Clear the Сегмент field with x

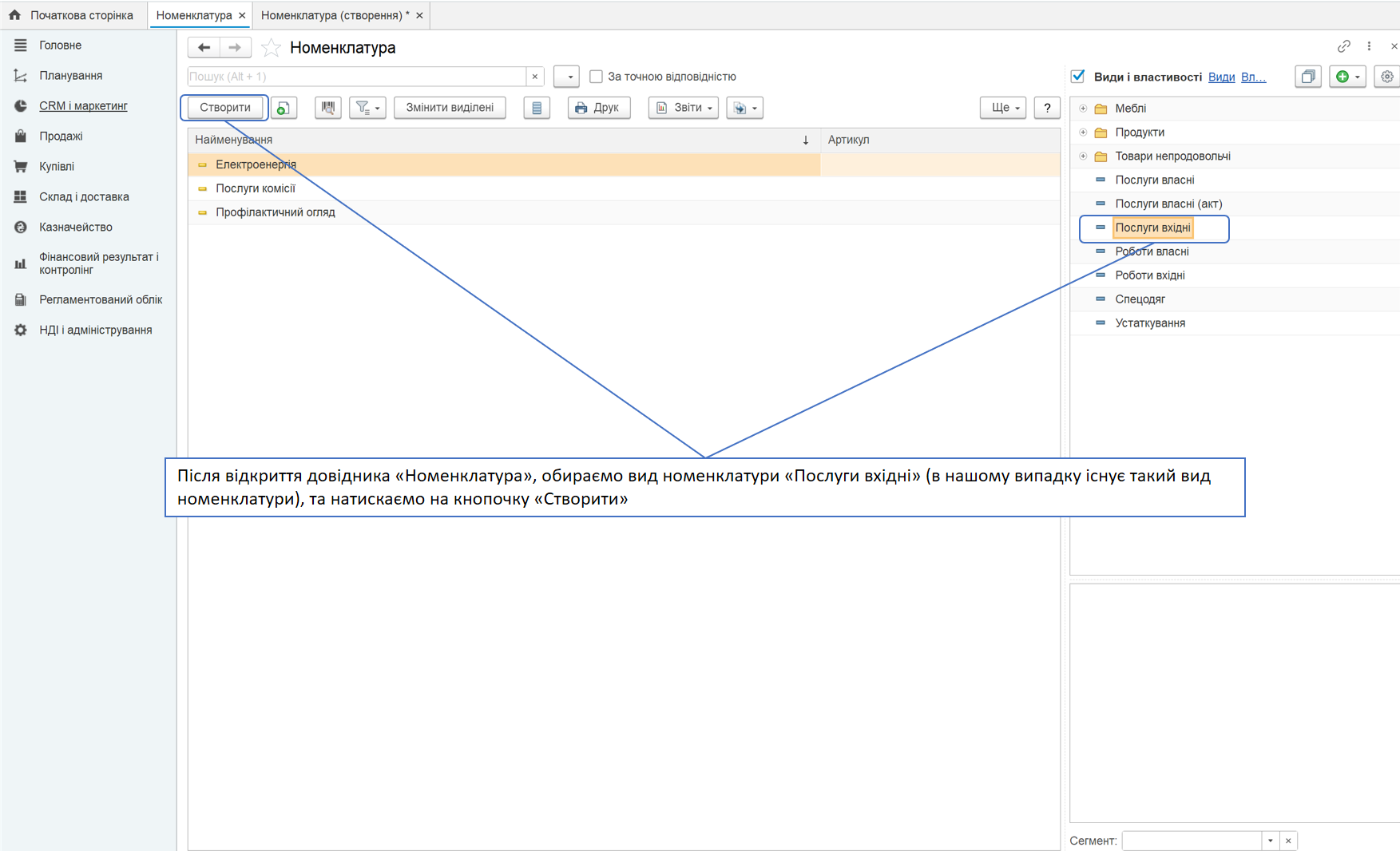pos(1288,841)
